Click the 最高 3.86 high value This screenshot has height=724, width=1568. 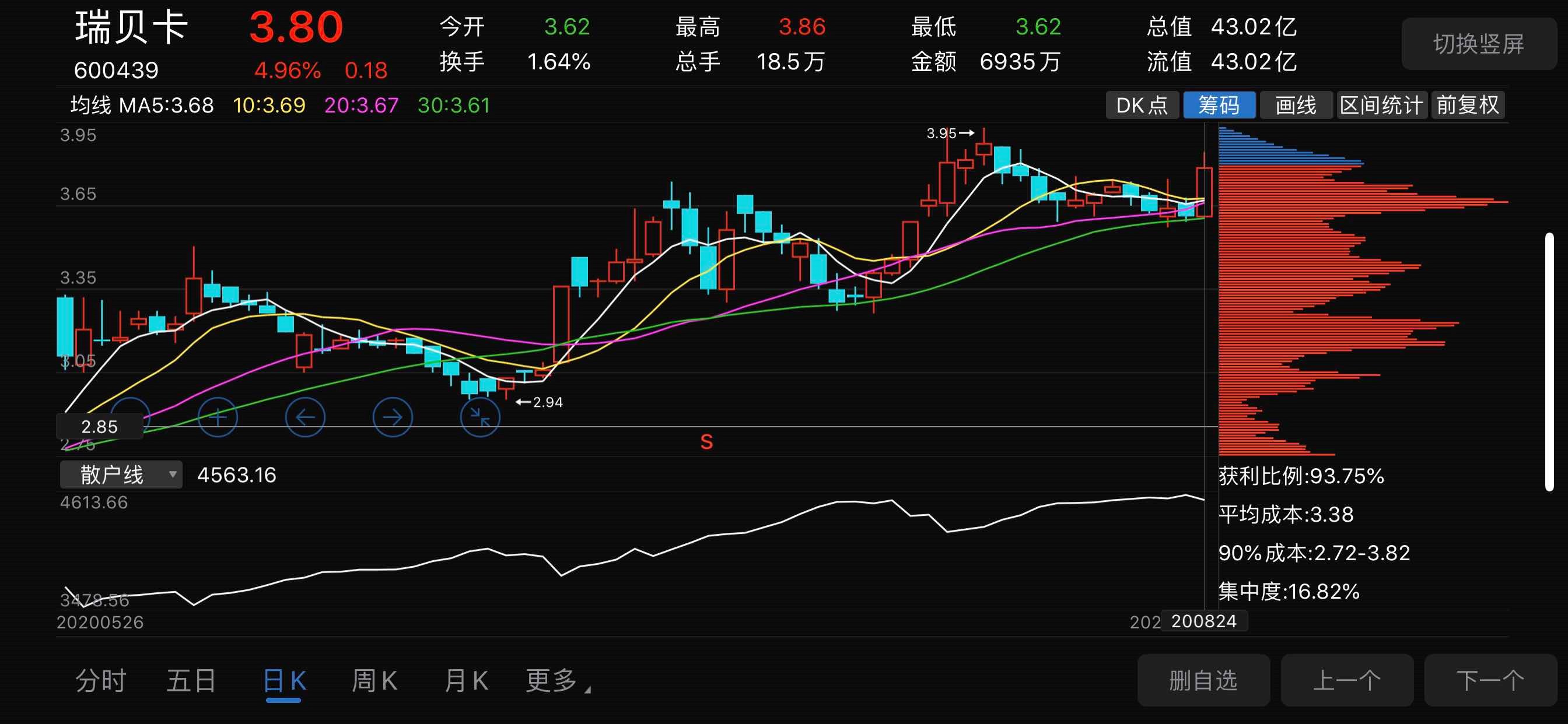coord(801,27)
